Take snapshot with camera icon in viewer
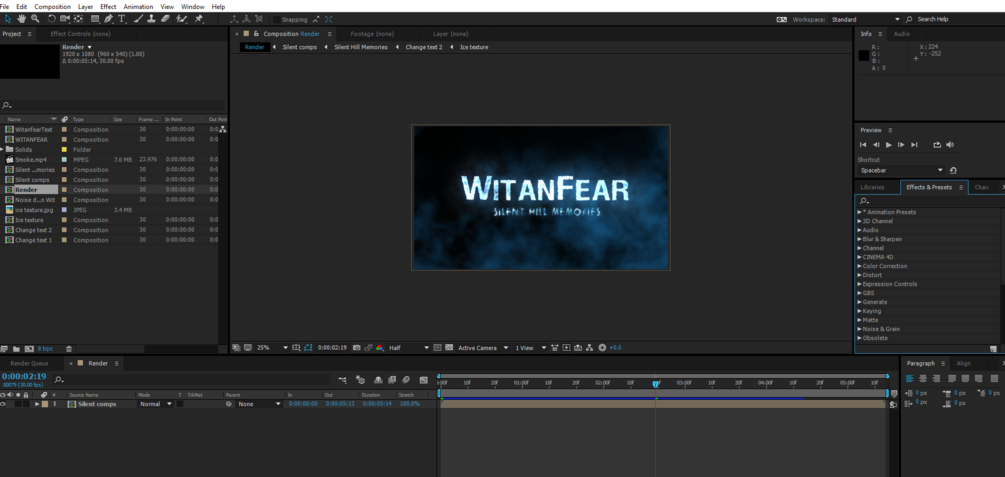The height and width of the screenshot is (477, 1005). click(x=356, y=347)
